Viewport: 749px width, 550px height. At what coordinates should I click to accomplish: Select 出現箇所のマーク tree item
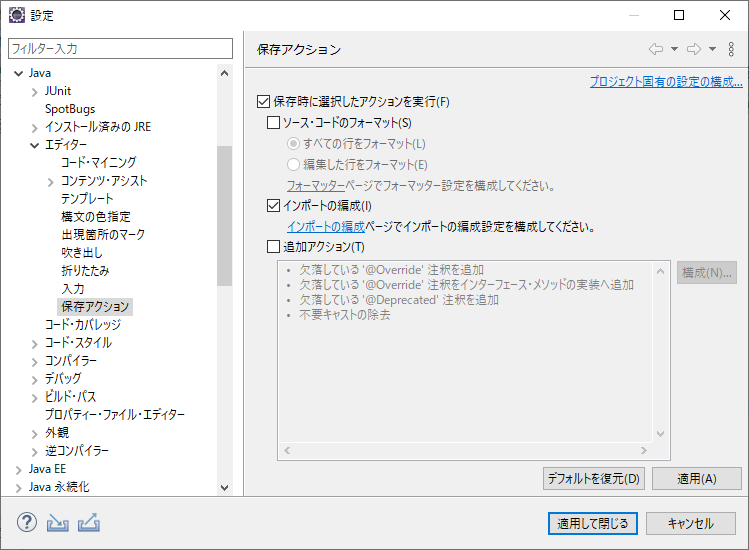coord(103,235)
